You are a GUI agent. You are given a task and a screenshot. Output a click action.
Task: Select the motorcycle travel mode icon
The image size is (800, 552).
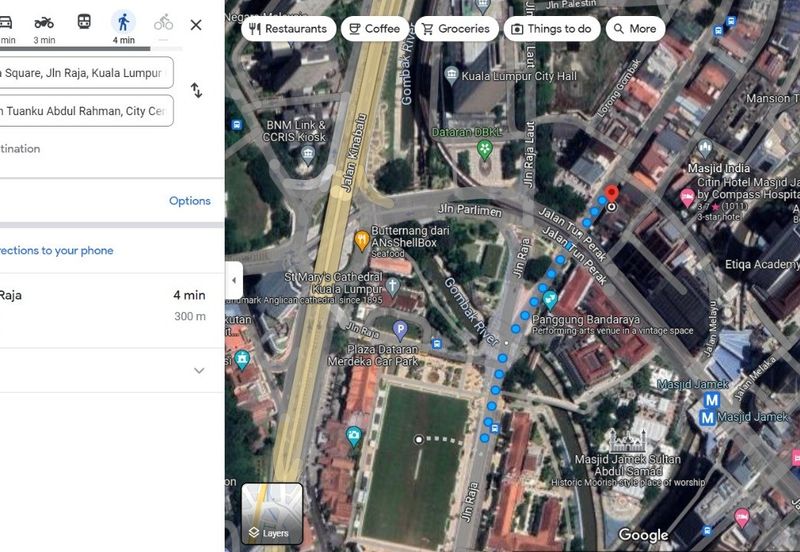tap(44, 23)
